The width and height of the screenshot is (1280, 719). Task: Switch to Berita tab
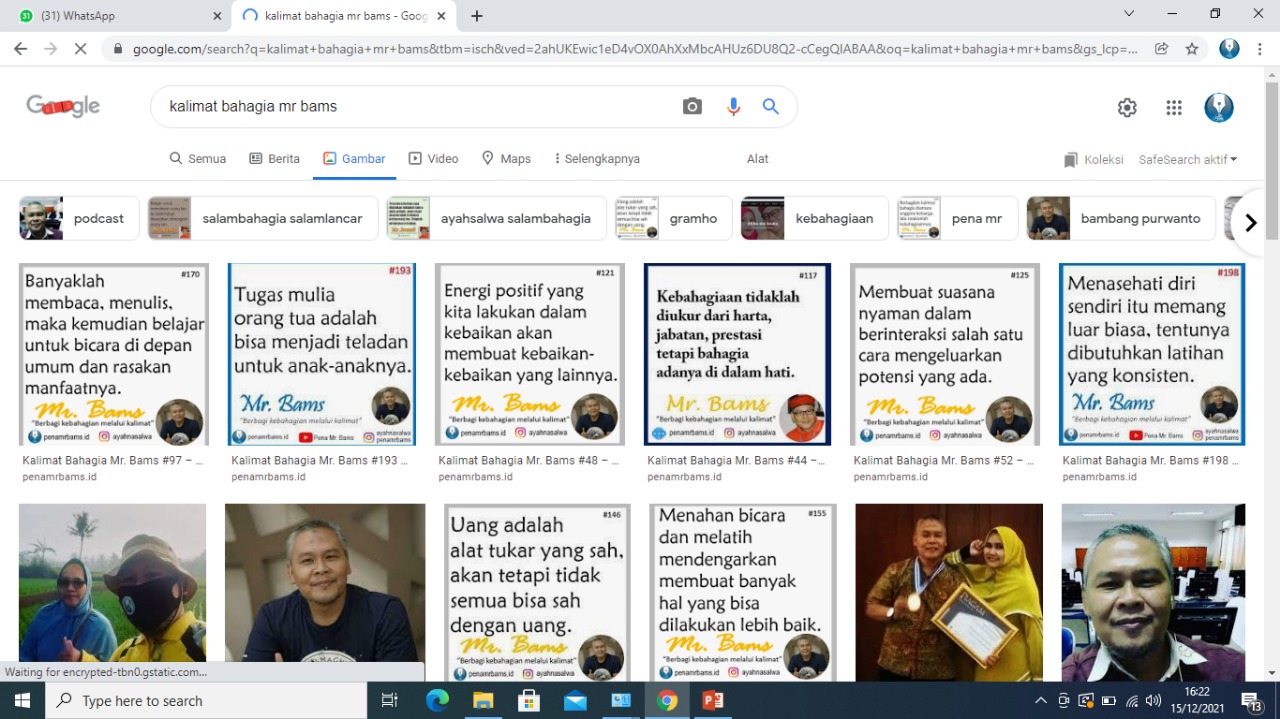pos(274,159)
